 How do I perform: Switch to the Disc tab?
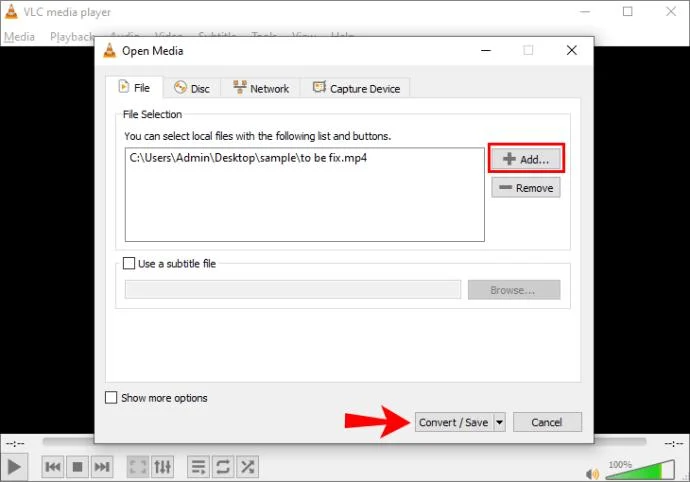click(x=192, y=88)
